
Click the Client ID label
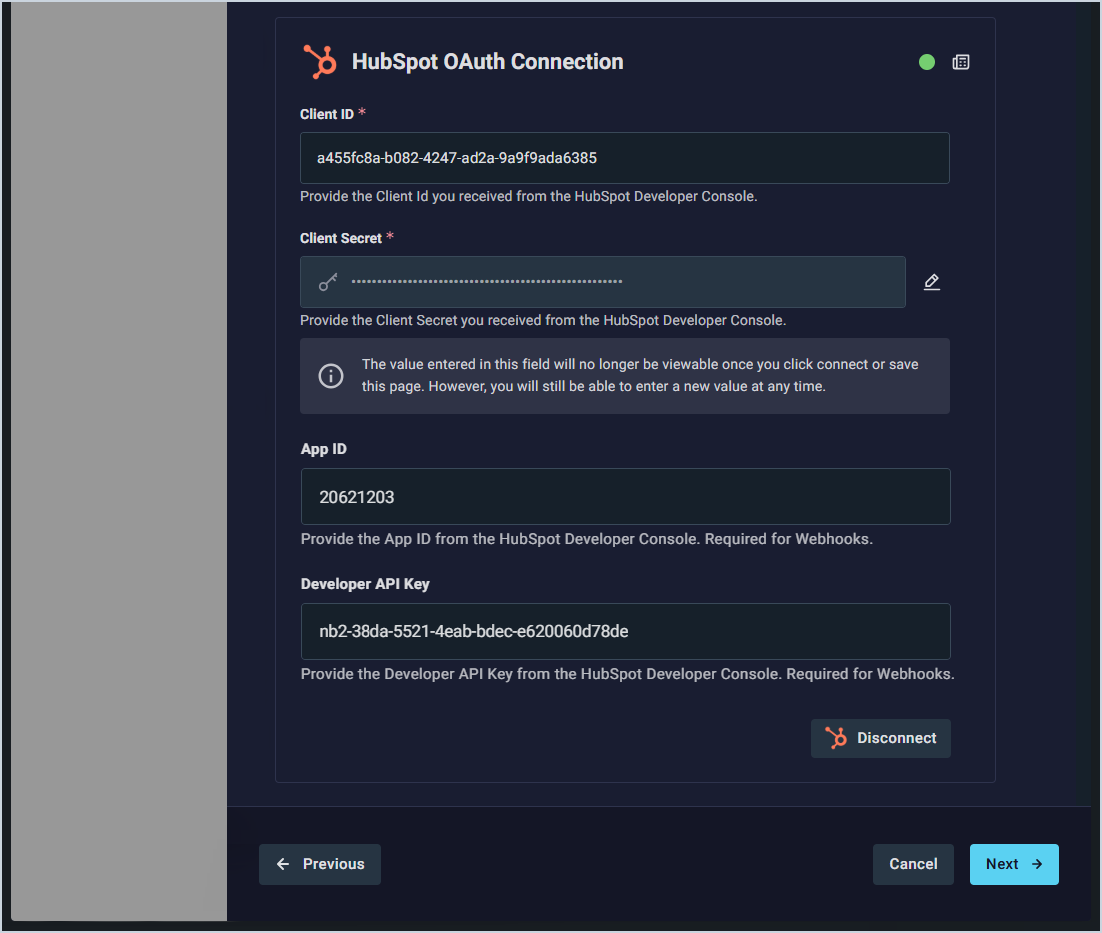(327, 114)
